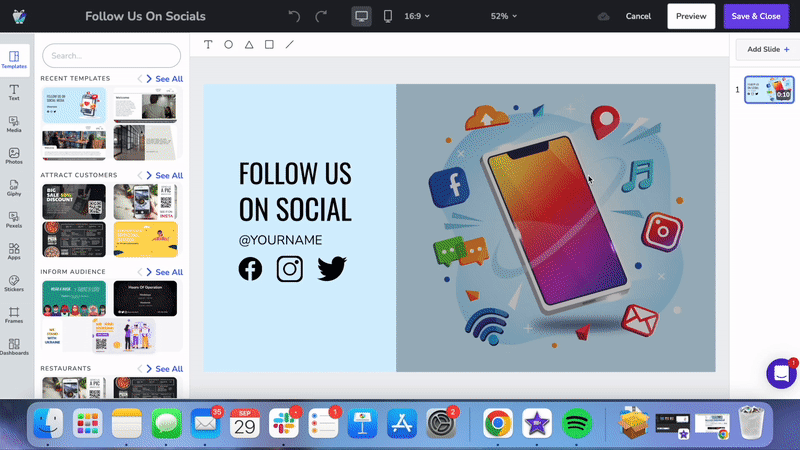This screenshot has height=450, width=800.
Task: Select the Text tool in the canvas toolbar
Action: (x=208, y=45)
